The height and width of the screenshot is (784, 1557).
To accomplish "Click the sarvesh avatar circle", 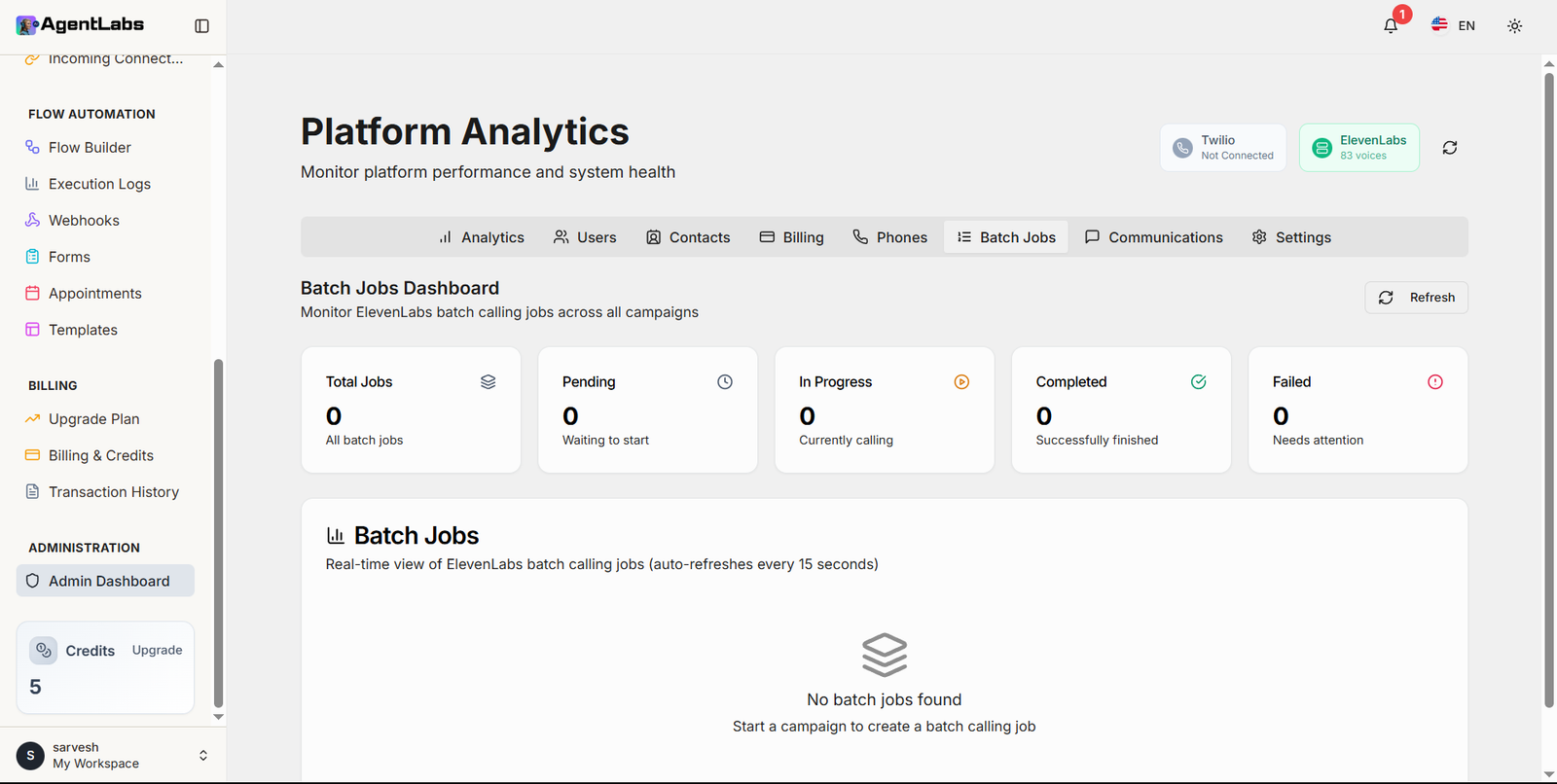I will pyautogui.click(x=30, y=755).
